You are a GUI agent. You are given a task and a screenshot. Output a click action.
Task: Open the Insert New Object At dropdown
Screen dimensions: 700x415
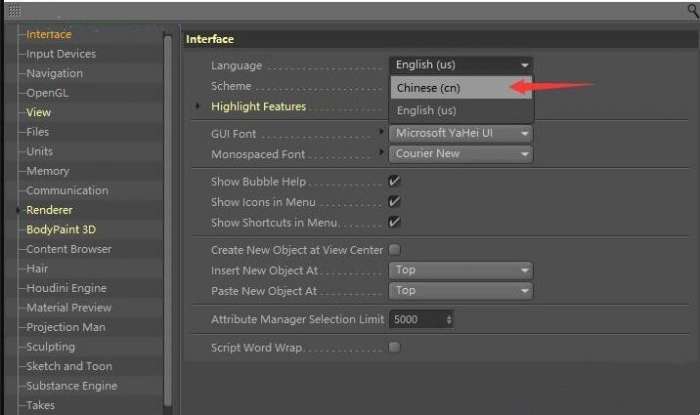(461, 270)
